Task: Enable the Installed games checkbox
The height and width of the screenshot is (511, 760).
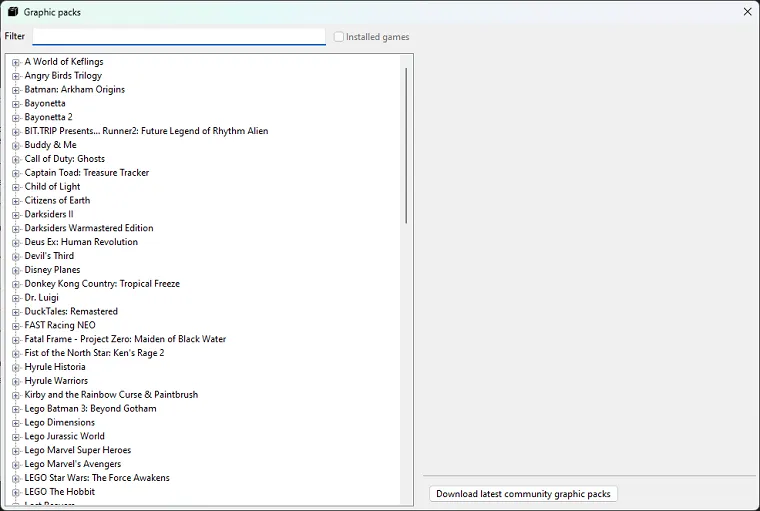Action: click(x=339, y=37)
